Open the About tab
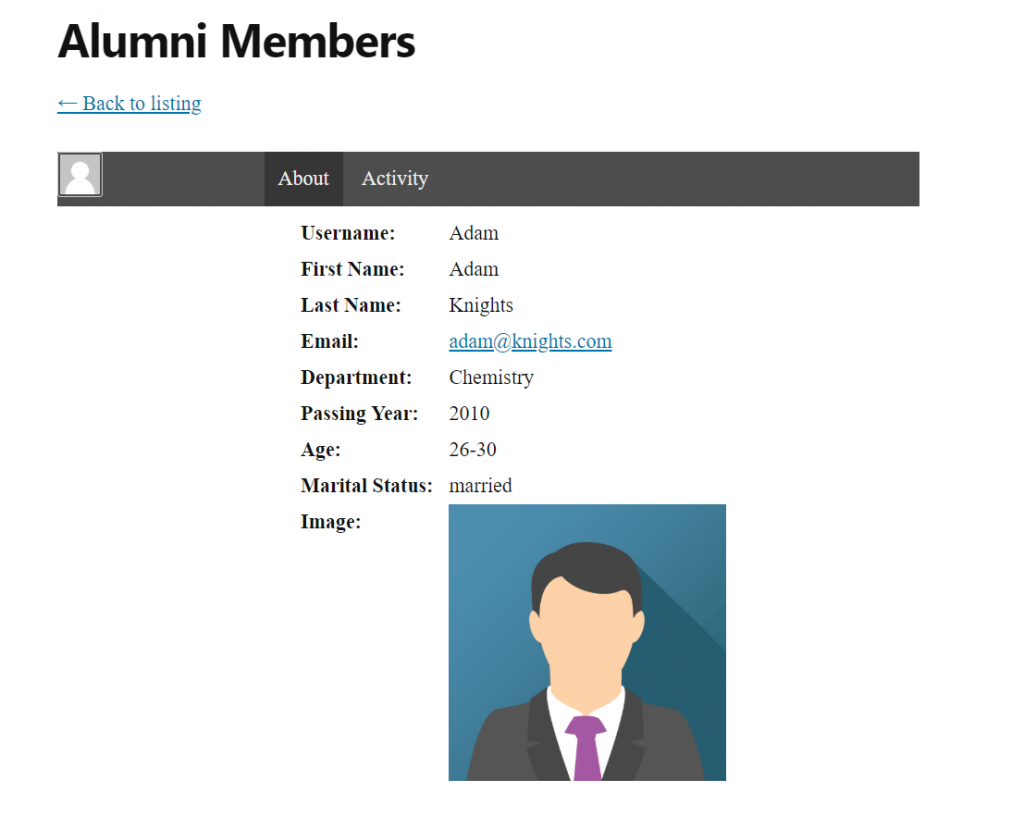This screenshot has height=817, width=1024. (x=303, y=179)
